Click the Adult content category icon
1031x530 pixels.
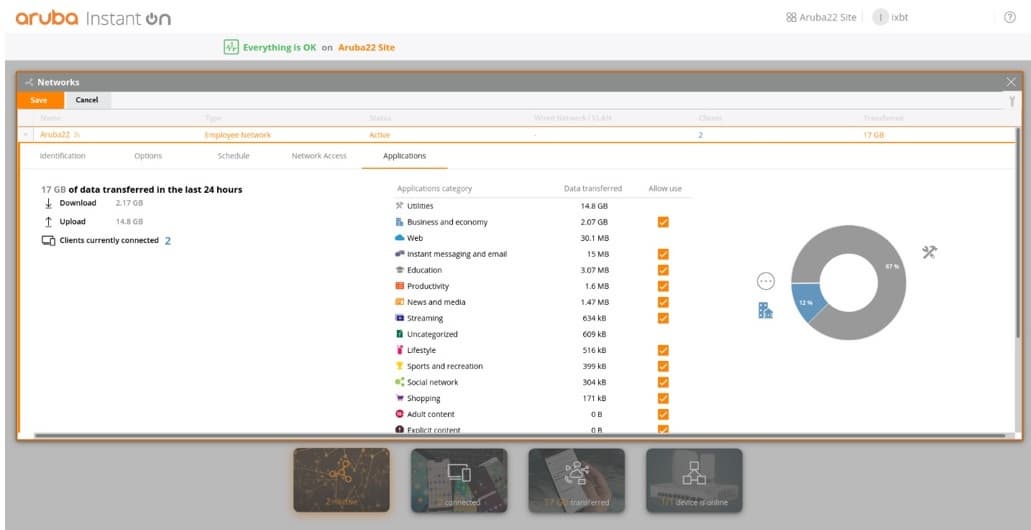tap(399, 414)
